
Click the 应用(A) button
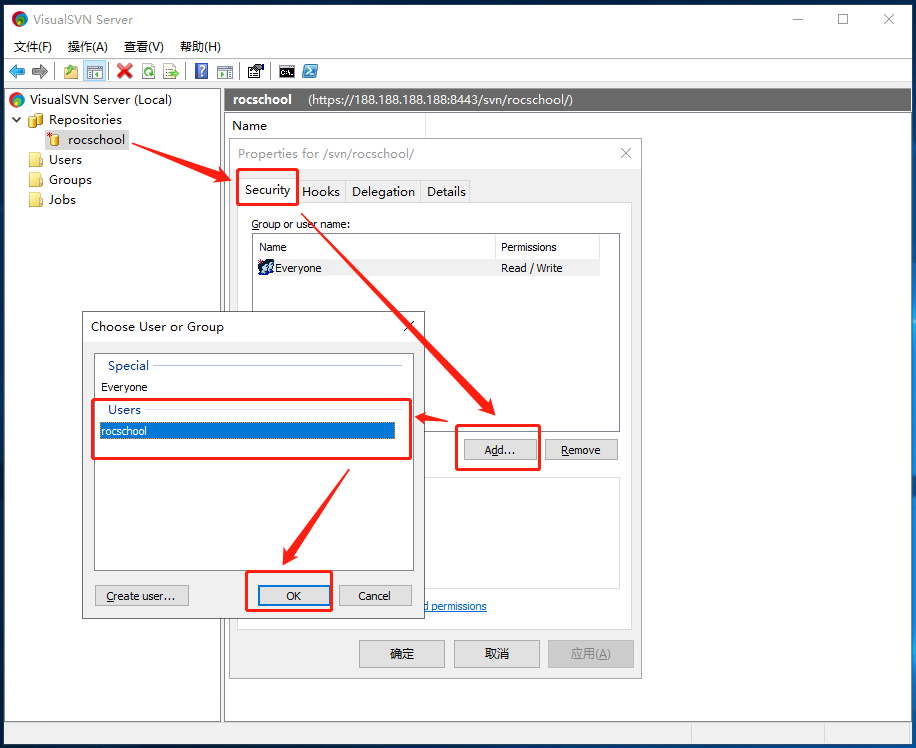point(591,653)
